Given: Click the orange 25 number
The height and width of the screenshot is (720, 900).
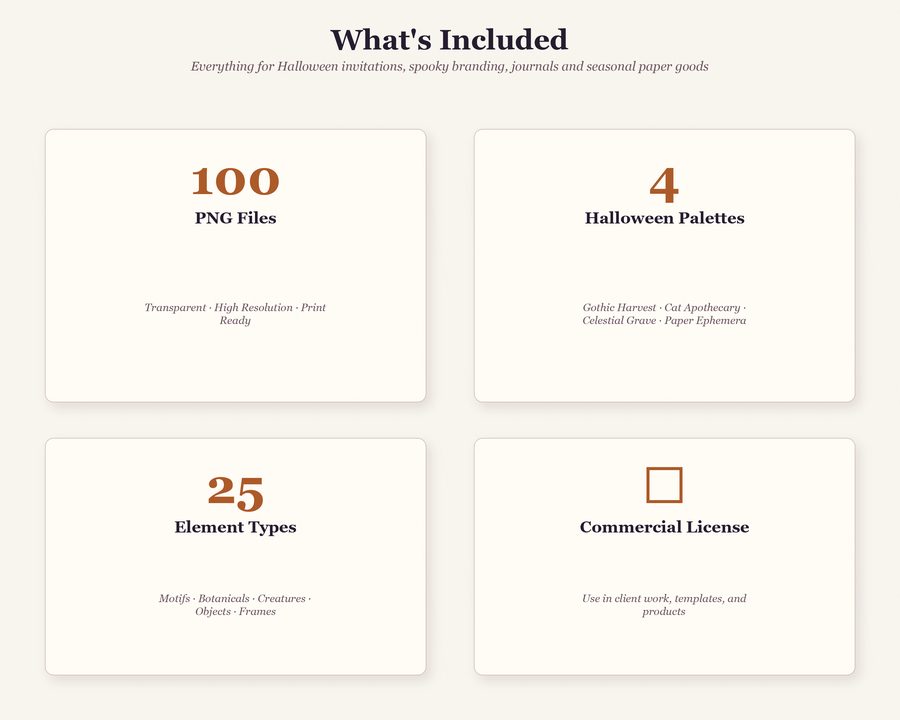Looking at the screenshot, I should coord(235,493).
